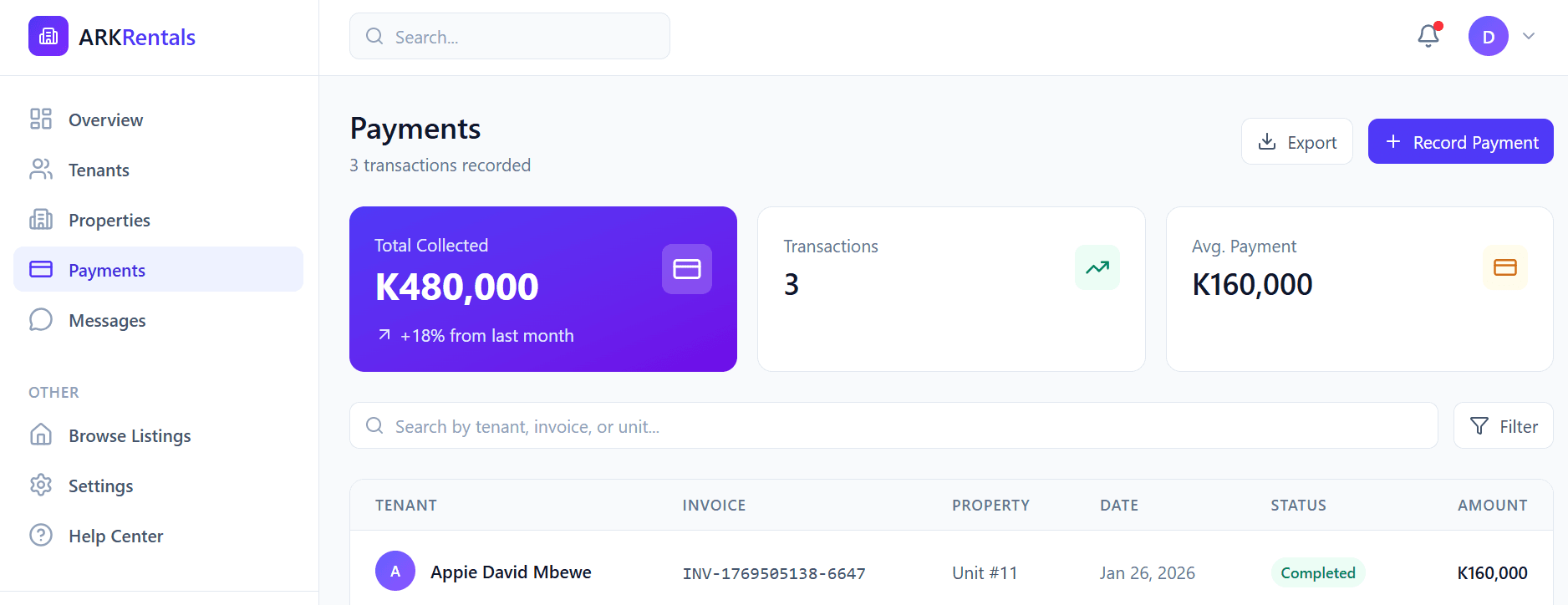
Task: Click the user avatar D
Action: point(1488,37)
